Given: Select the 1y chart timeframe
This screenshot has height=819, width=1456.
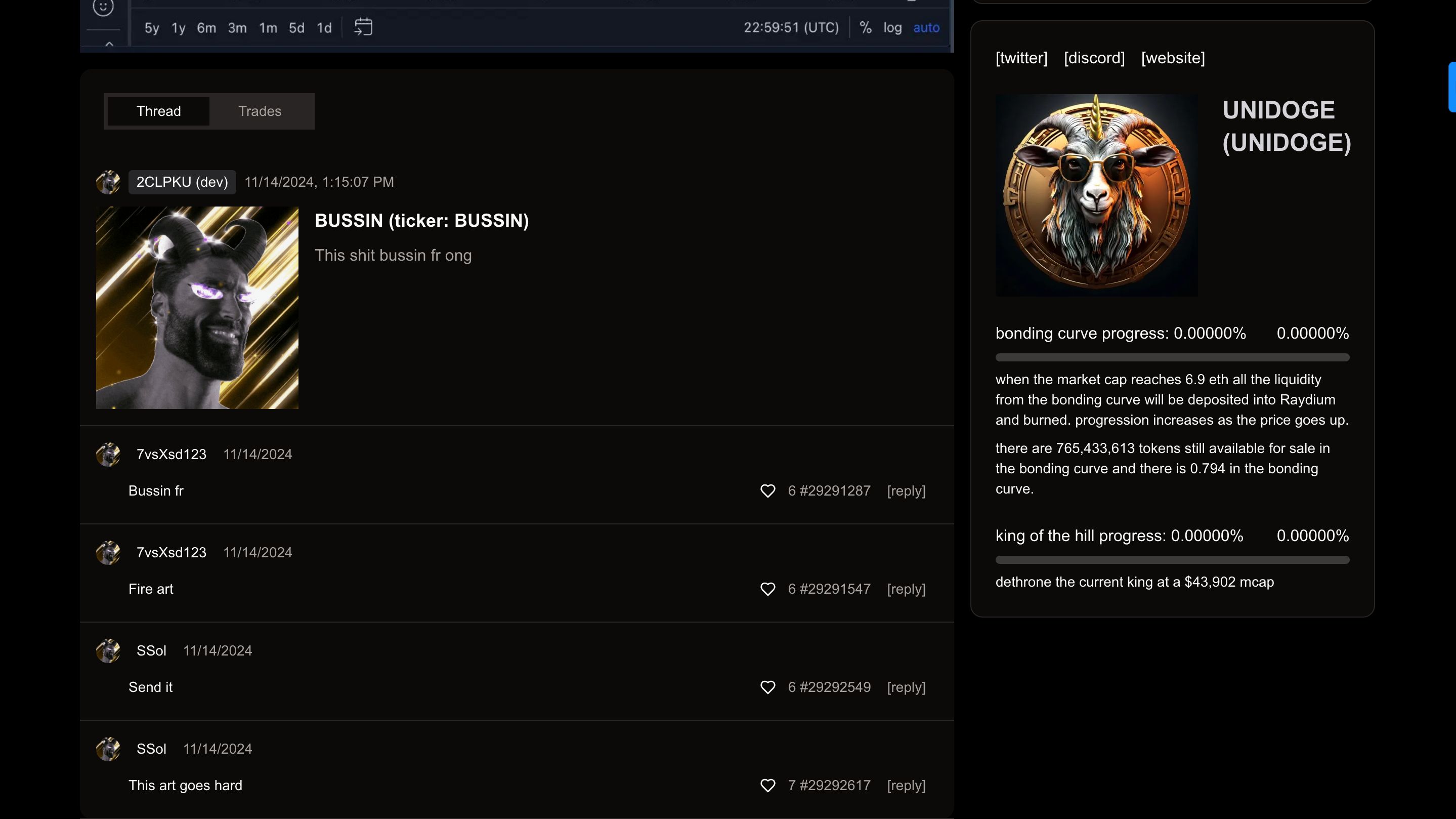Looking at the screenshot, I should coord(177,27).
